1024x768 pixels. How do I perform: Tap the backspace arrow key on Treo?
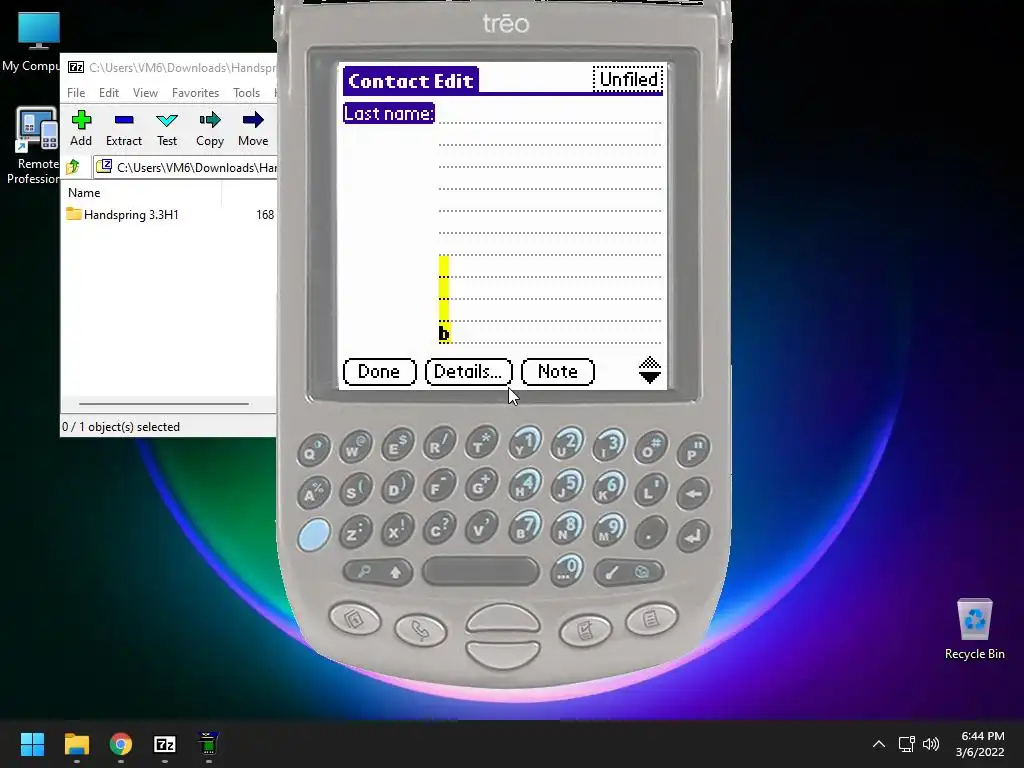[693, 492]
